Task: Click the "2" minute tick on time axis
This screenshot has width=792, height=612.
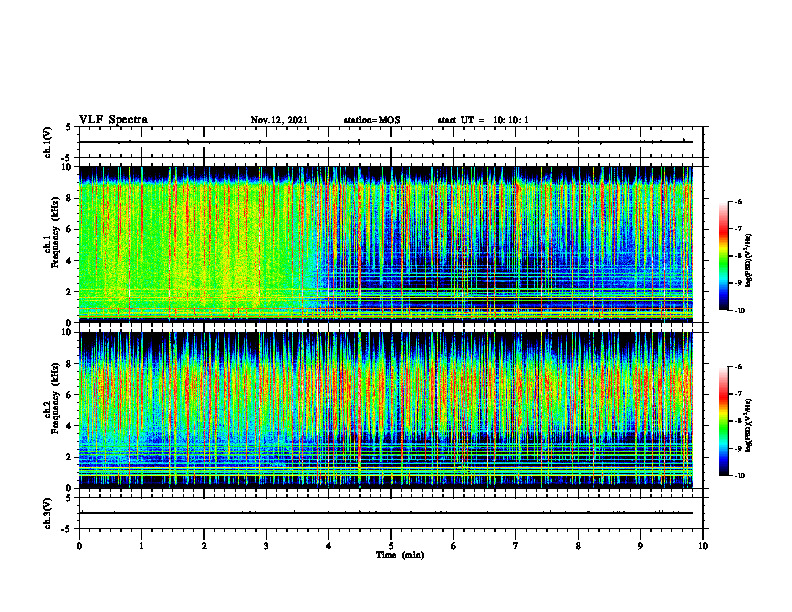Action: coord(204,546)
